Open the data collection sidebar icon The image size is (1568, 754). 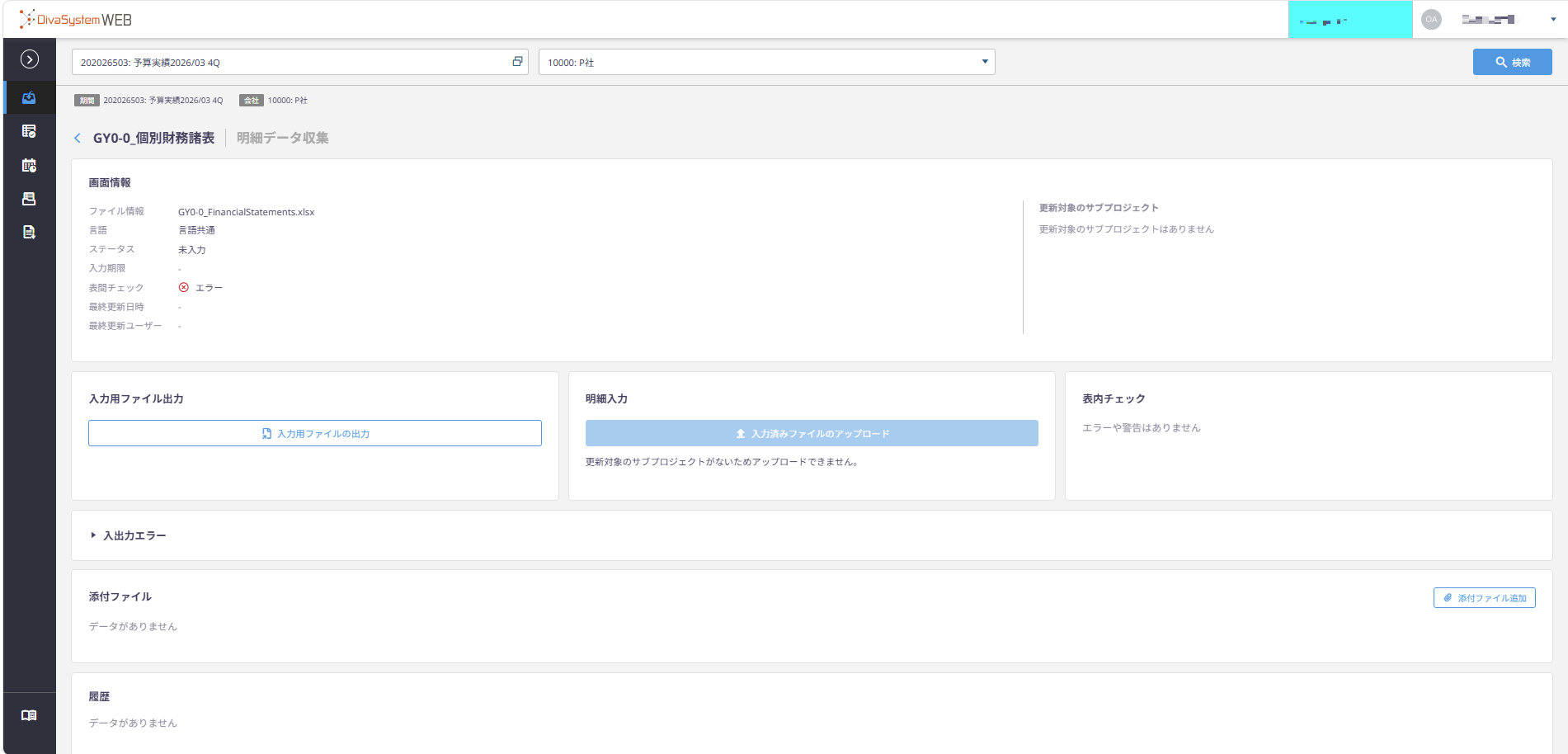point(29,97)
